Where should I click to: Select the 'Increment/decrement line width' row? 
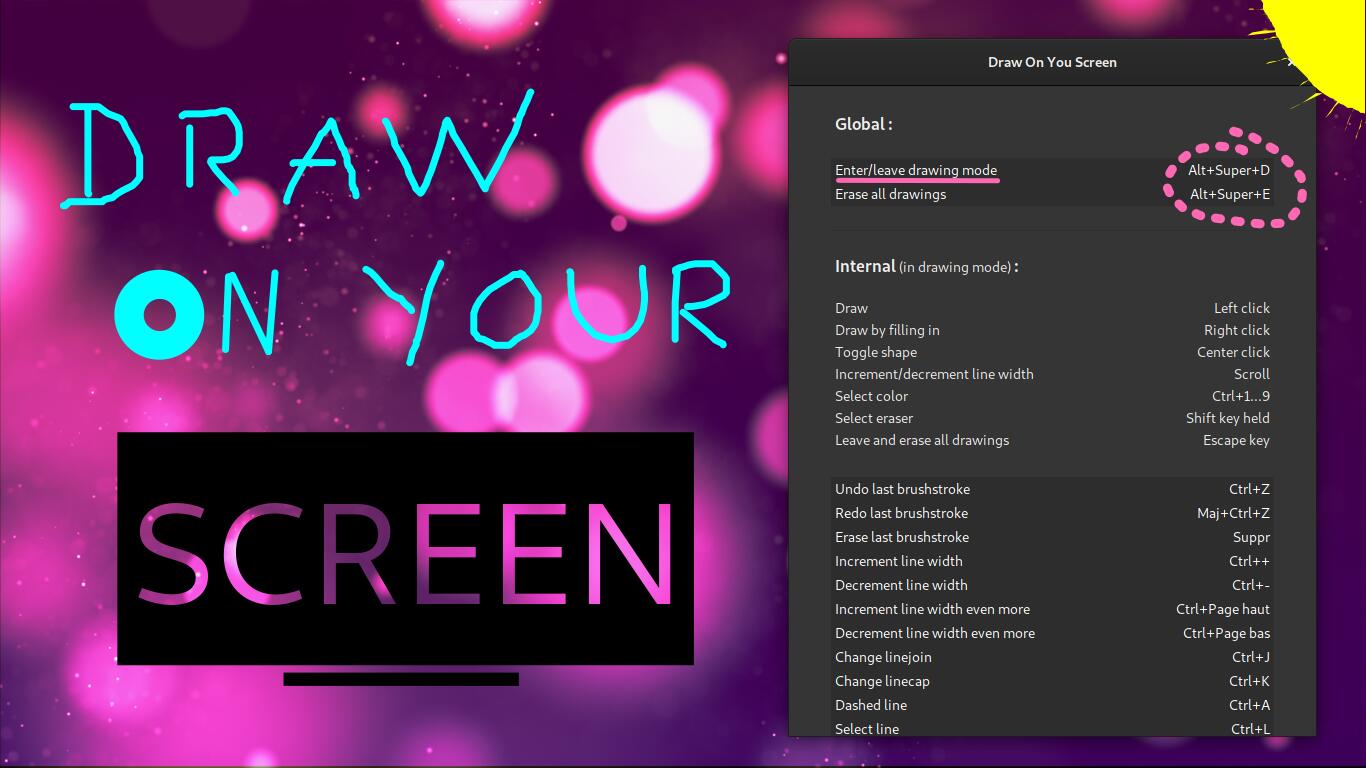(x=934, y=374)
